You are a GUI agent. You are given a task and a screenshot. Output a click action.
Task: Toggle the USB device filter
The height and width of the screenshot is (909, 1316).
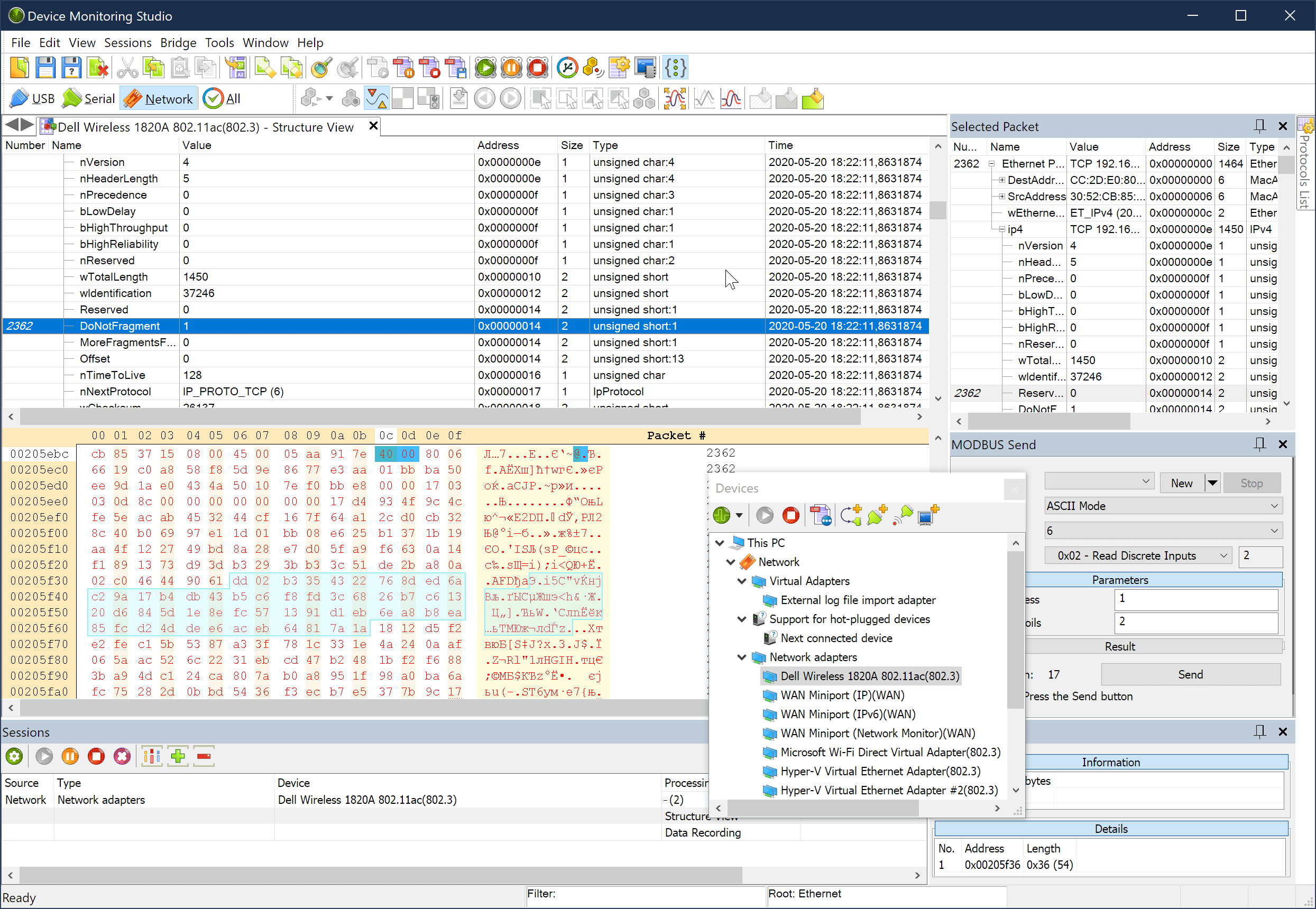pos(32,99)
